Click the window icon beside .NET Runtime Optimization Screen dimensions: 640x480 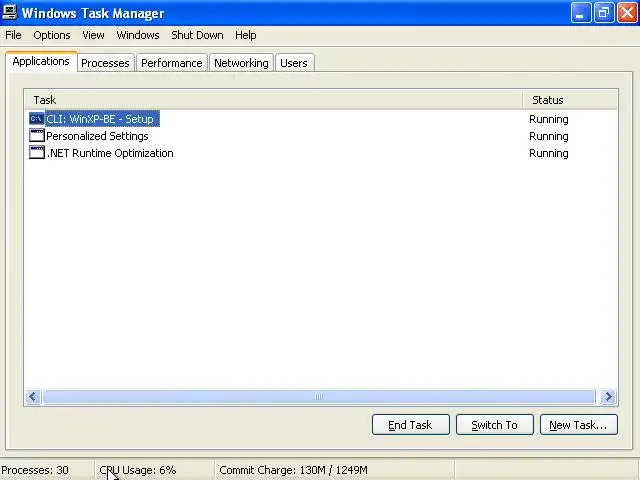pyautogui.click(x=37, y=153)
